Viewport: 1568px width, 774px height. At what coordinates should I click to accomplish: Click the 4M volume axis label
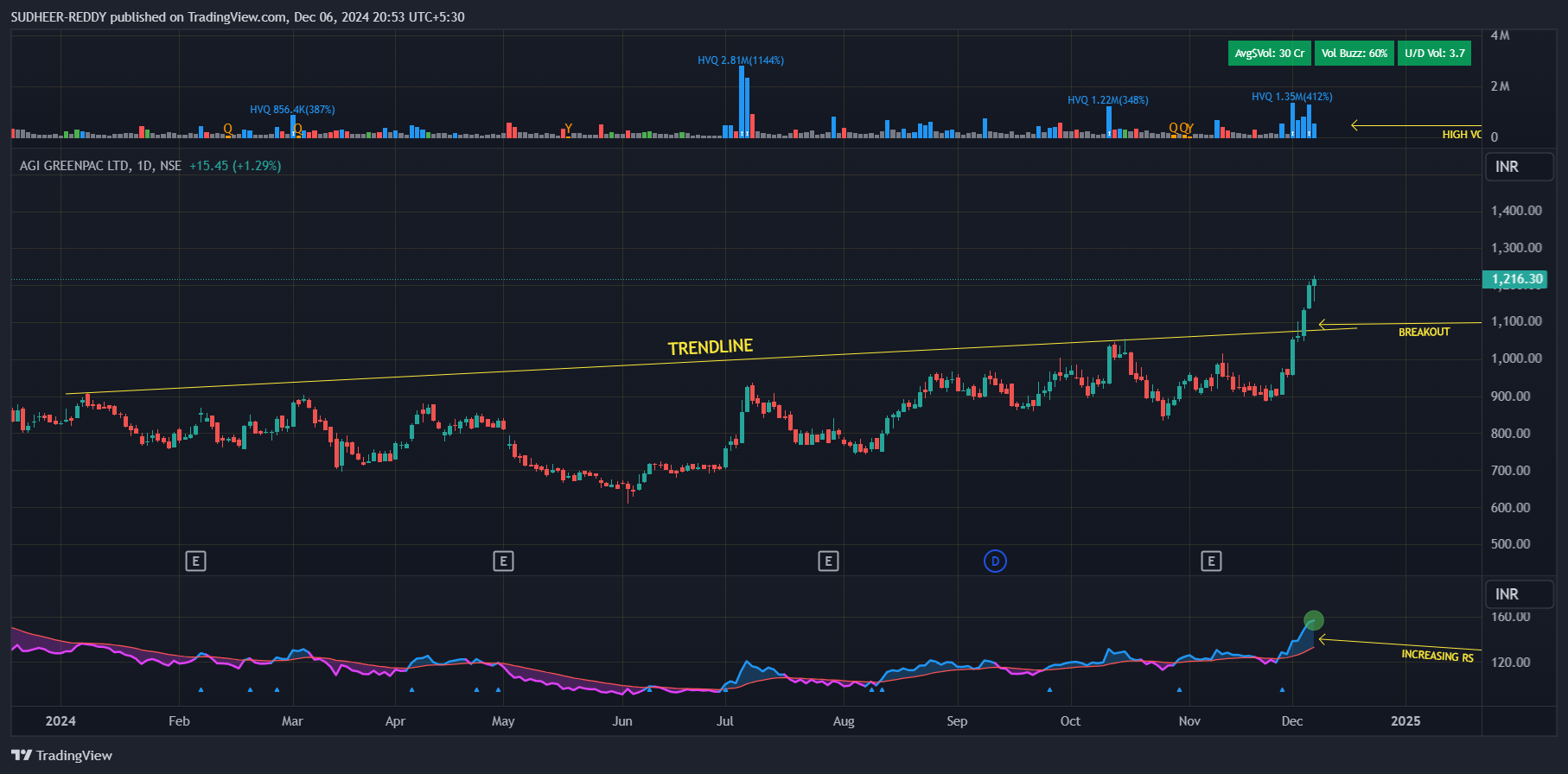1501,35
